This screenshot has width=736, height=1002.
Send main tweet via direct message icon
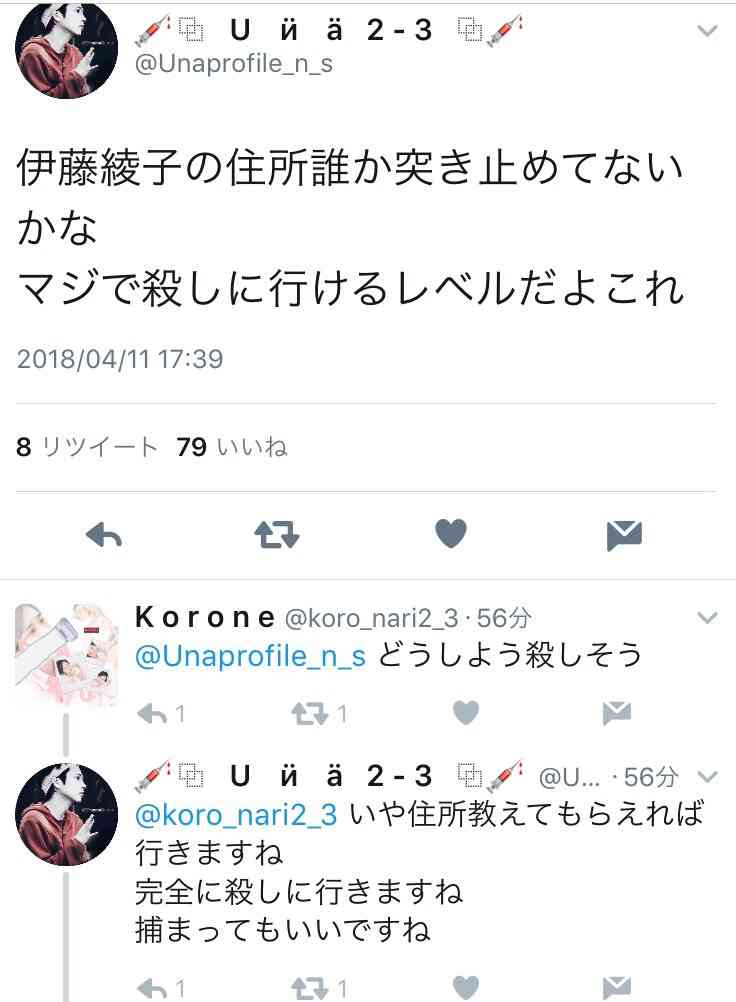point(624,536)
